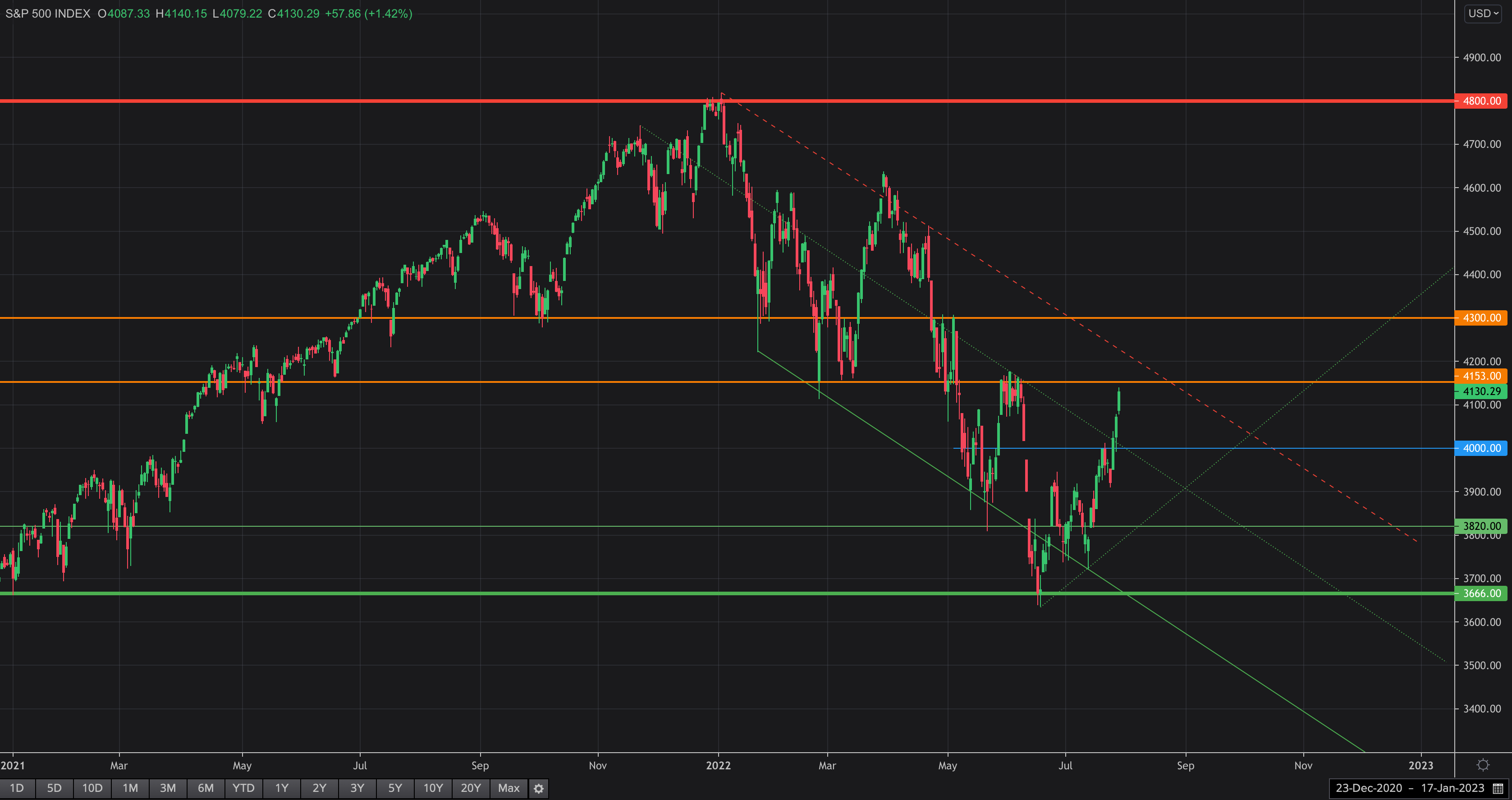
Task: Open the chart axis settings icon
Action: pyautogui.click(x=1483, y=765)
